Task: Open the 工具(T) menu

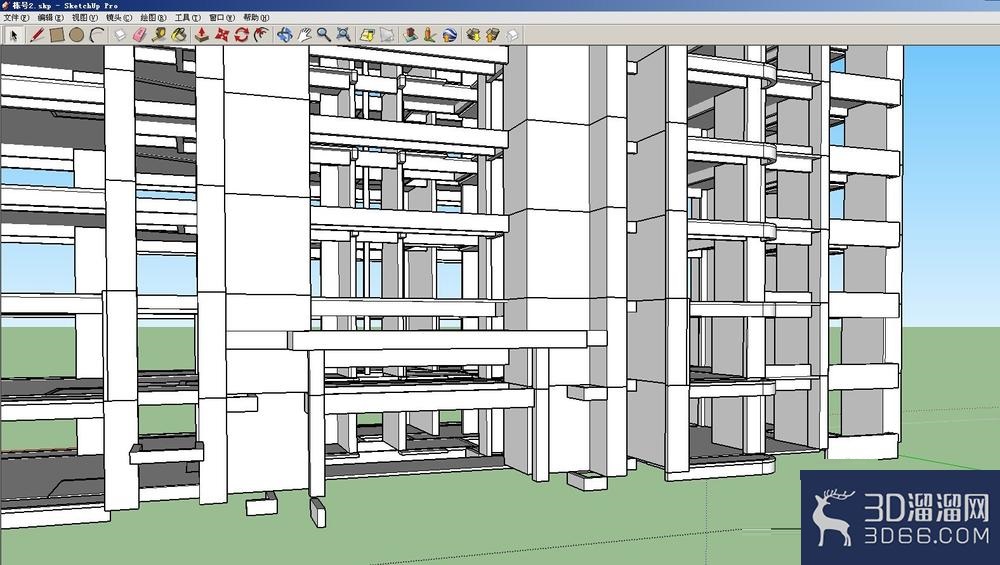Action: pyautogui.click(x=188, y=18)
